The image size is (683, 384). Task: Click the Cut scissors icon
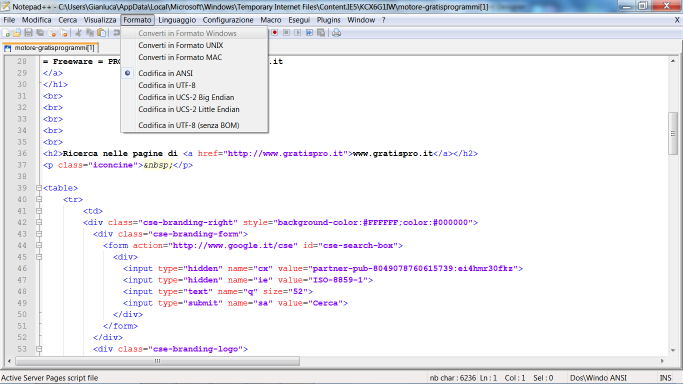point(78,33)
